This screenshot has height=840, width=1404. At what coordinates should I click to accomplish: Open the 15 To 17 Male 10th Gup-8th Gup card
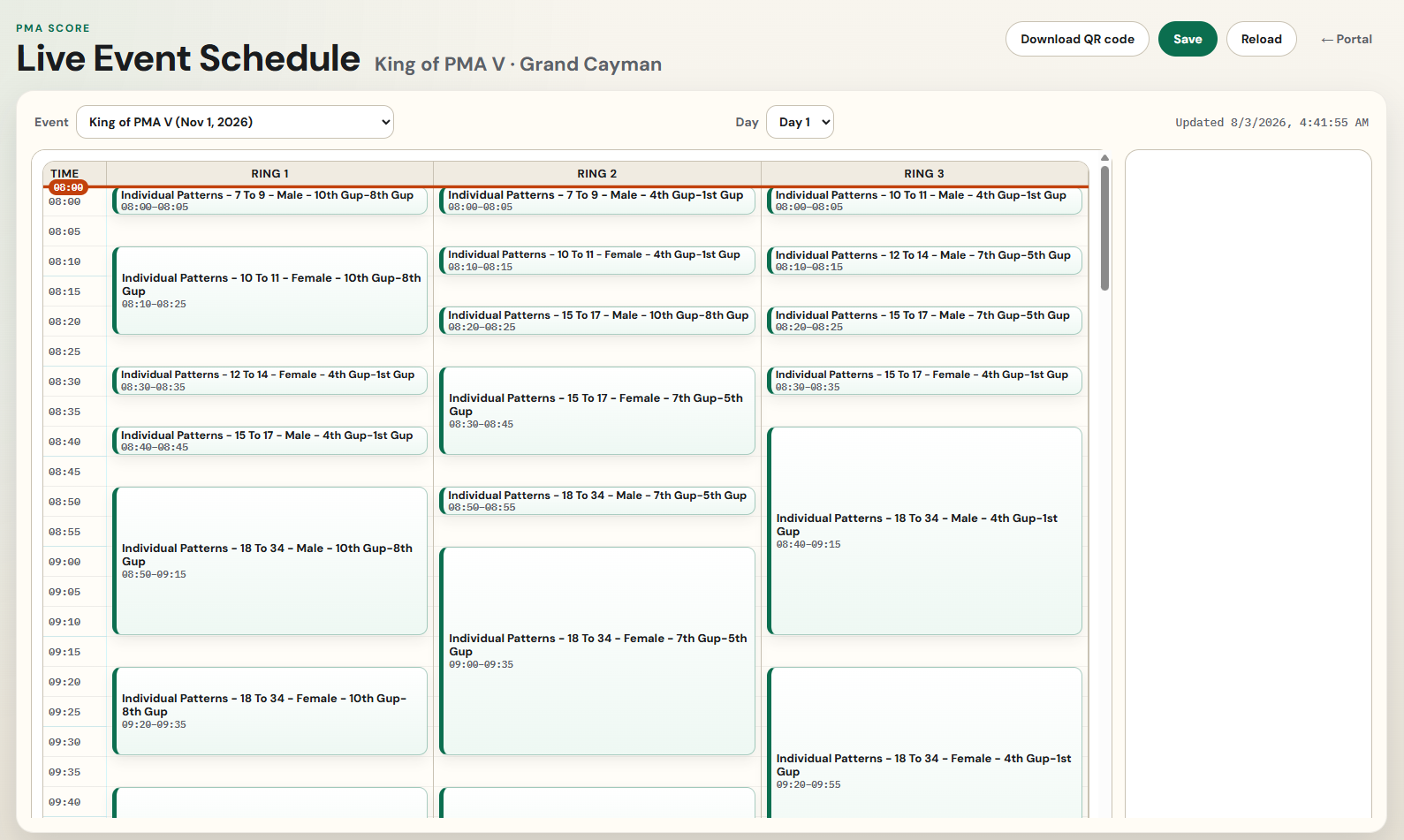coord(597,321)
